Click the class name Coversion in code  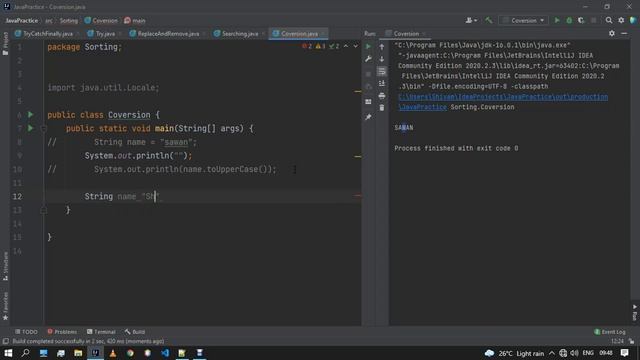129,115
